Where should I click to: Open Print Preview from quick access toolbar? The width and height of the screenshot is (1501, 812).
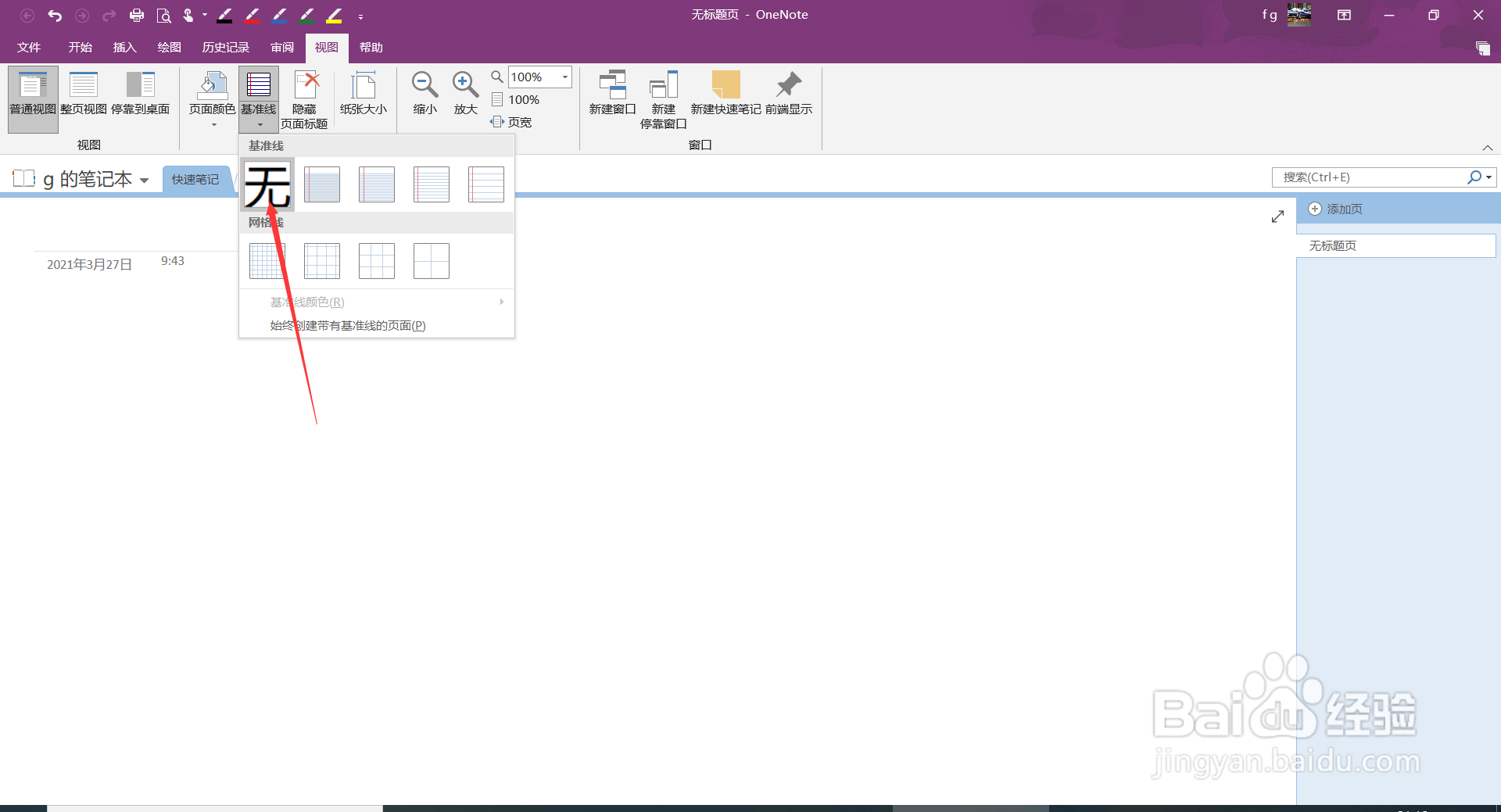pos(163,15)
